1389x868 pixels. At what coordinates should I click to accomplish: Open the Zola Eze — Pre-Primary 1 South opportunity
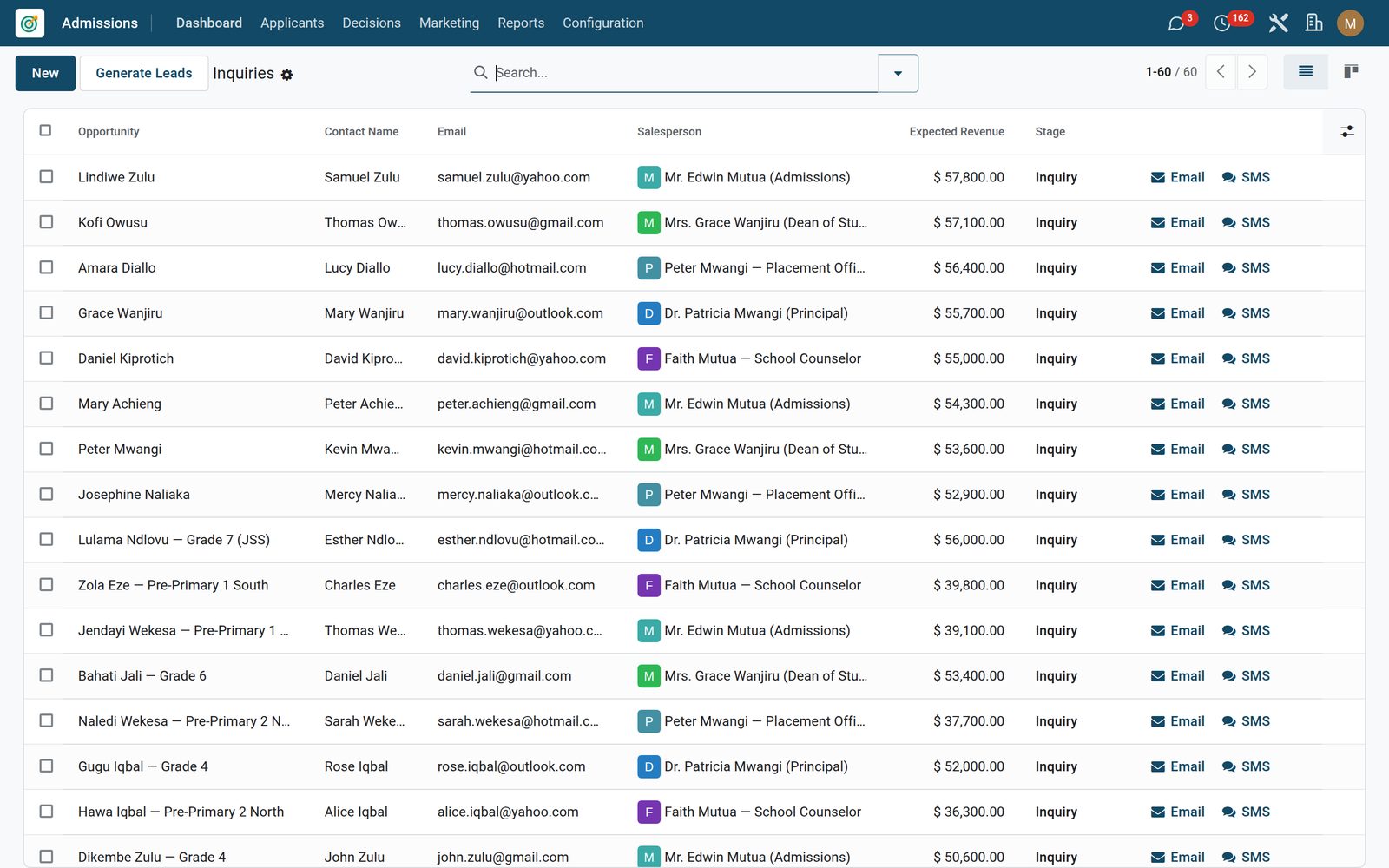(x=174, y=585)
